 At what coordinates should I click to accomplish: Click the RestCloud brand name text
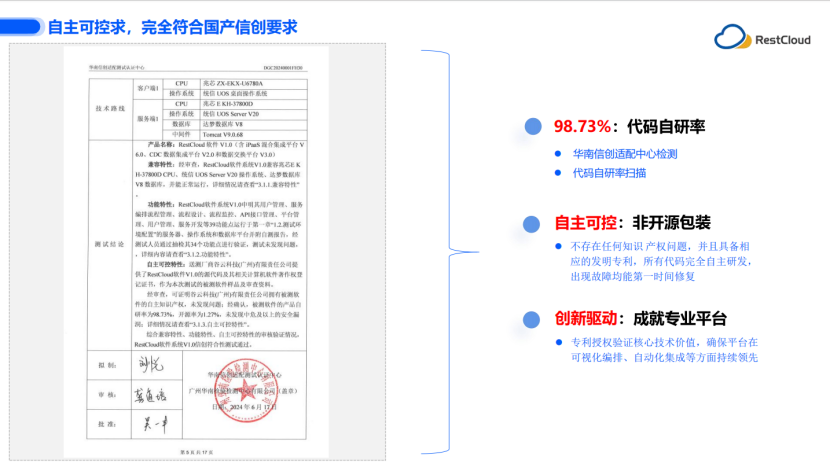coord(784,40)
